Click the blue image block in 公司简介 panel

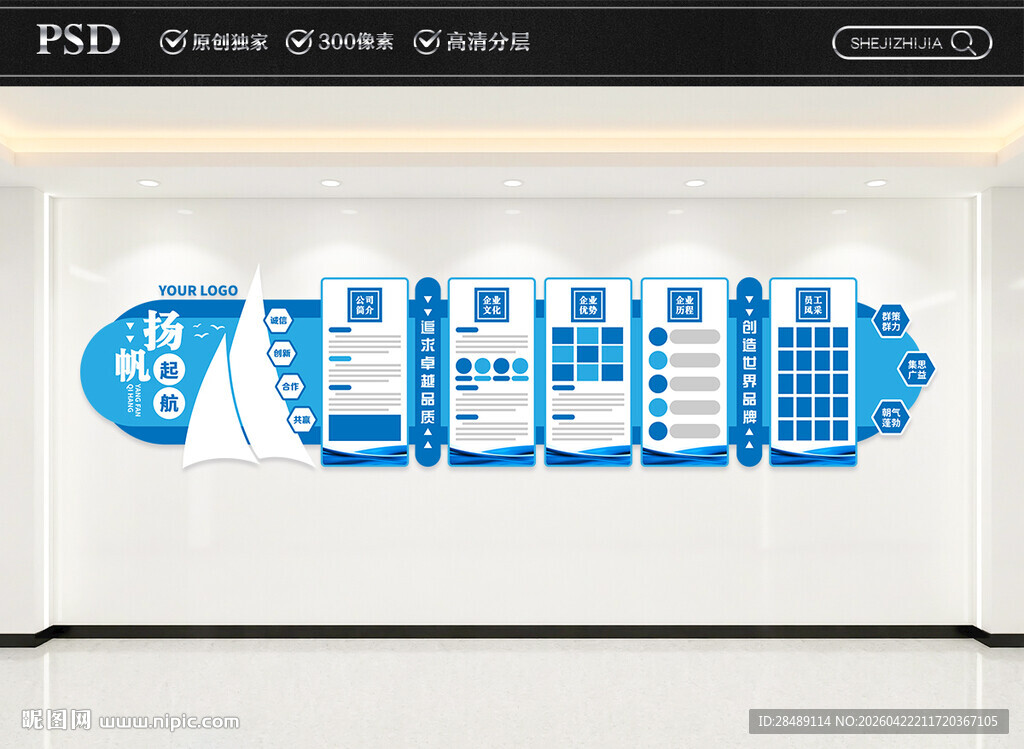[x=364, y=428]
